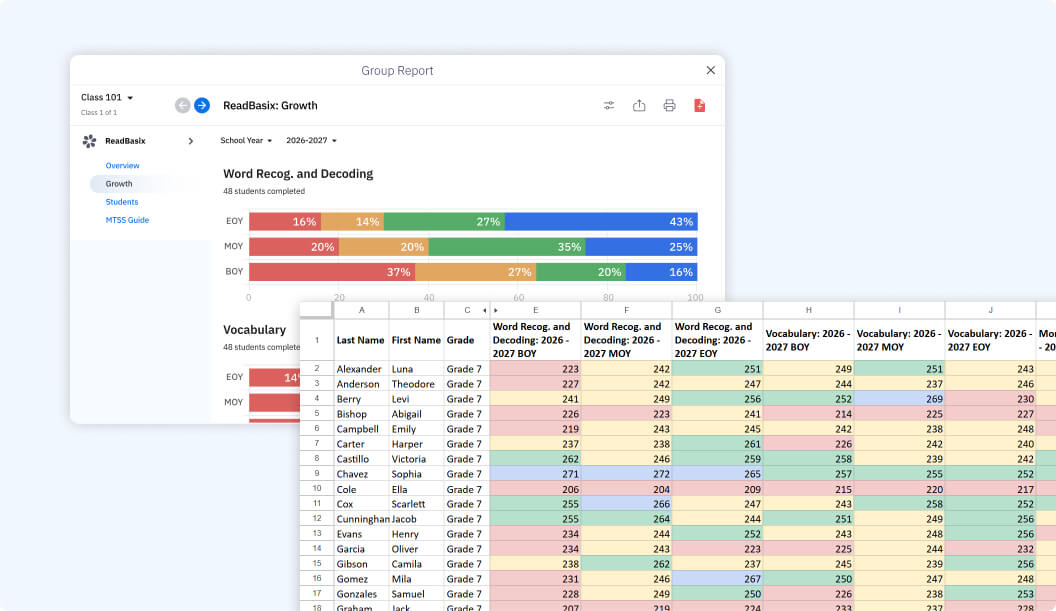
Task: Click the filter settings sliders icon
Action: (x=609, y=105)
